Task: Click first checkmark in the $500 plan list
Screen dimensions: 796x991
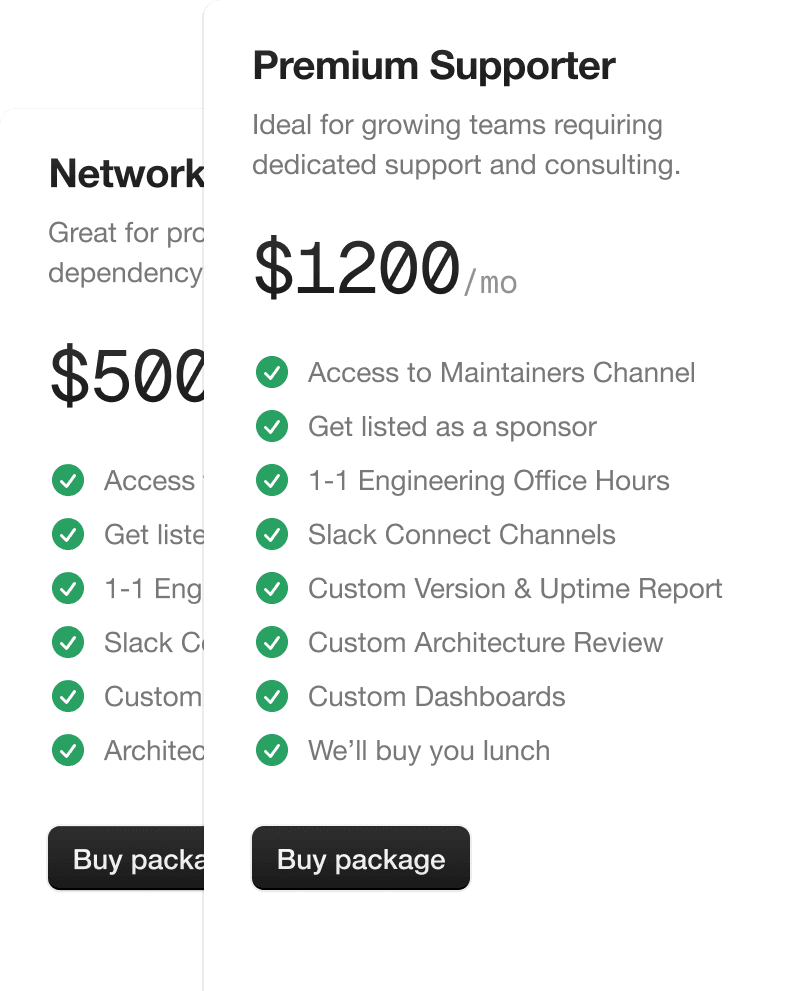Action: point(68,481)
